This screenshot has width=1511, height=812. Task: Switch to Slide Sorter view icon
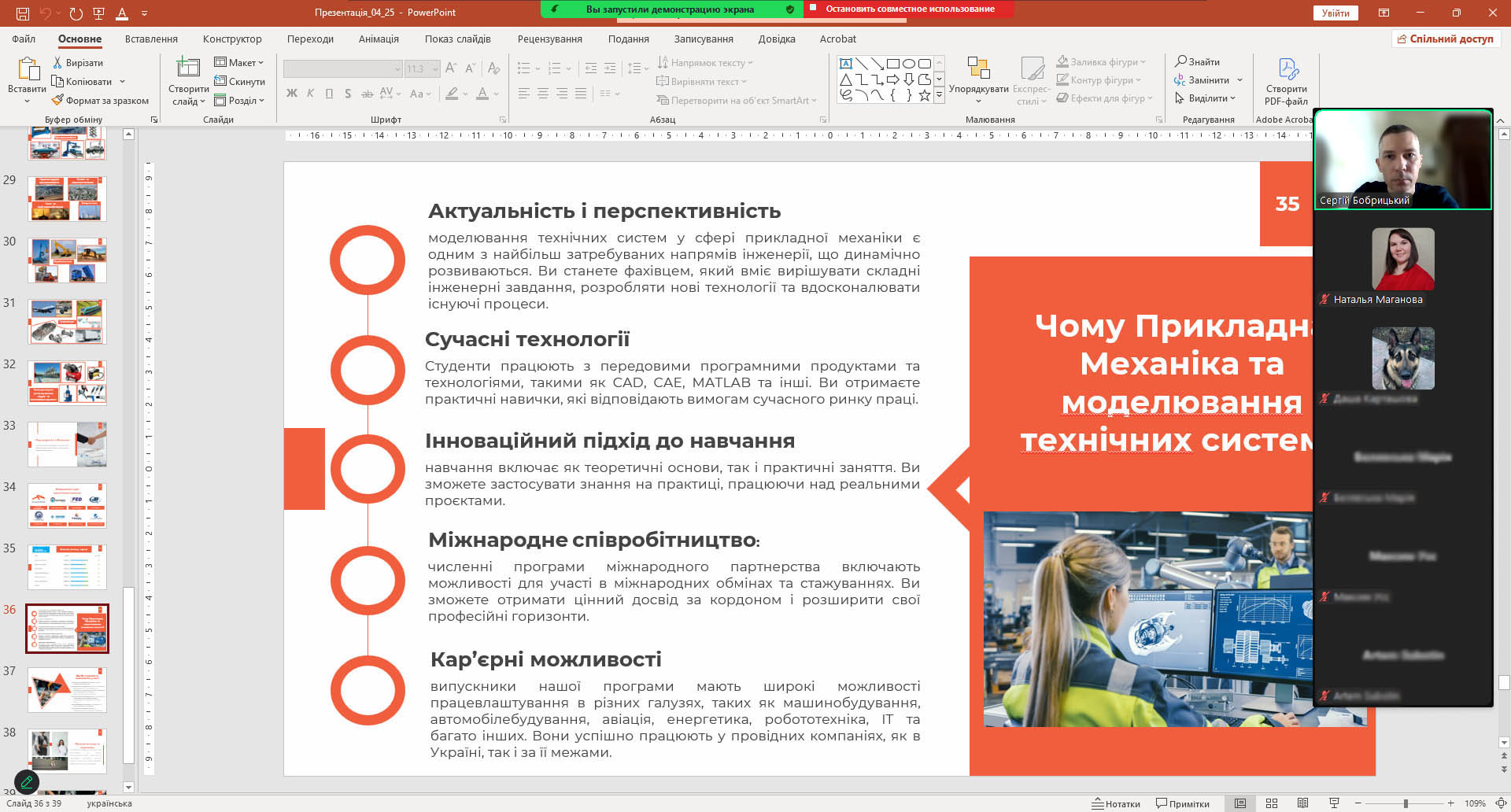click(x=1271, y=803)
